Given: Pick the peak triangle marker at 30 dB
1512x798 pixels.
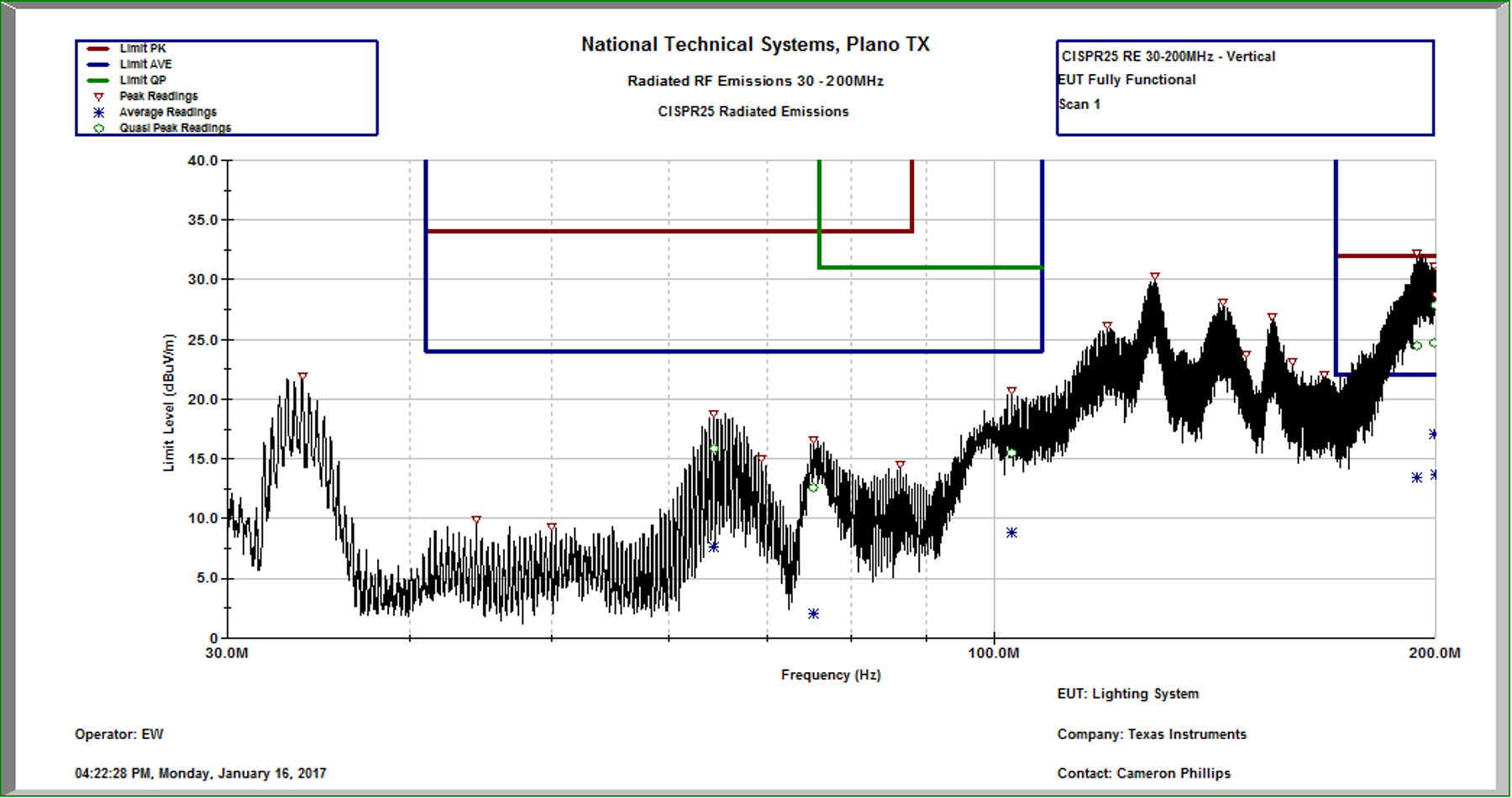Looking at the screenshot, I should 1155,276.
